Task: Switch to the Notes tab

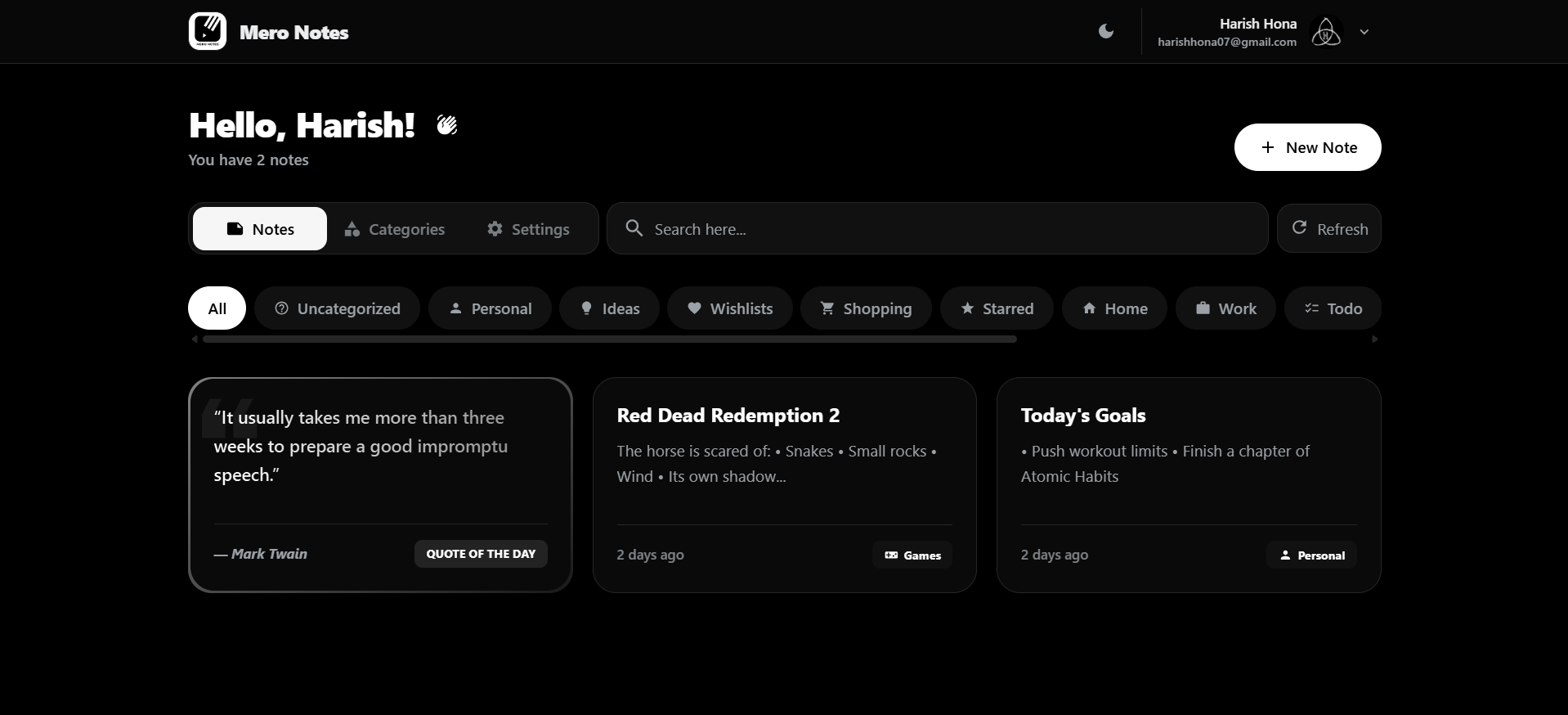Action: tap(260, 229)
